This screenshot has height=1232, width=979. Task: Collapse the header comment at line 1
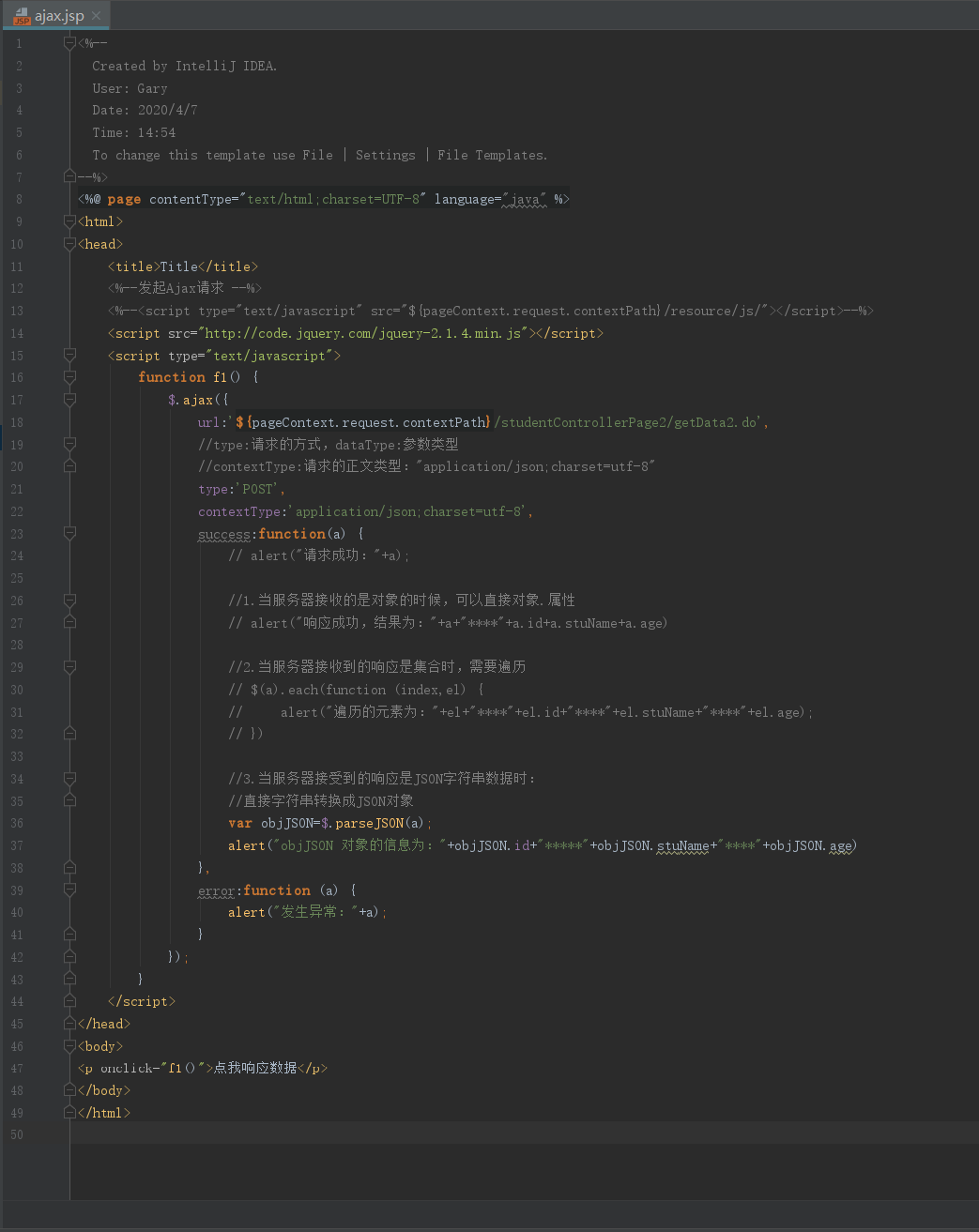pos(69,42)
